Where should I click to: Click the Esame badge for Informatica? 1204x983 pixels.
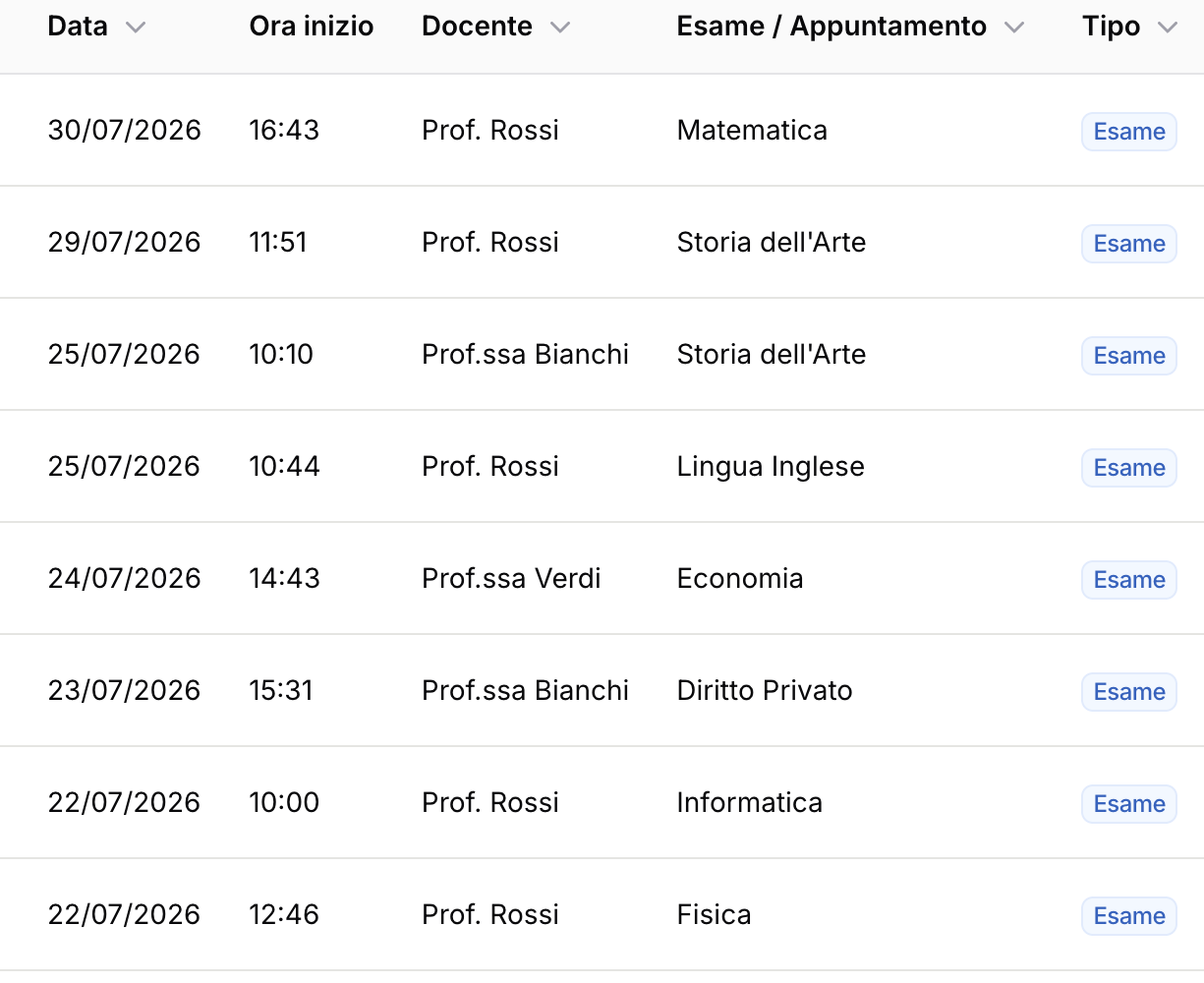1129,804
